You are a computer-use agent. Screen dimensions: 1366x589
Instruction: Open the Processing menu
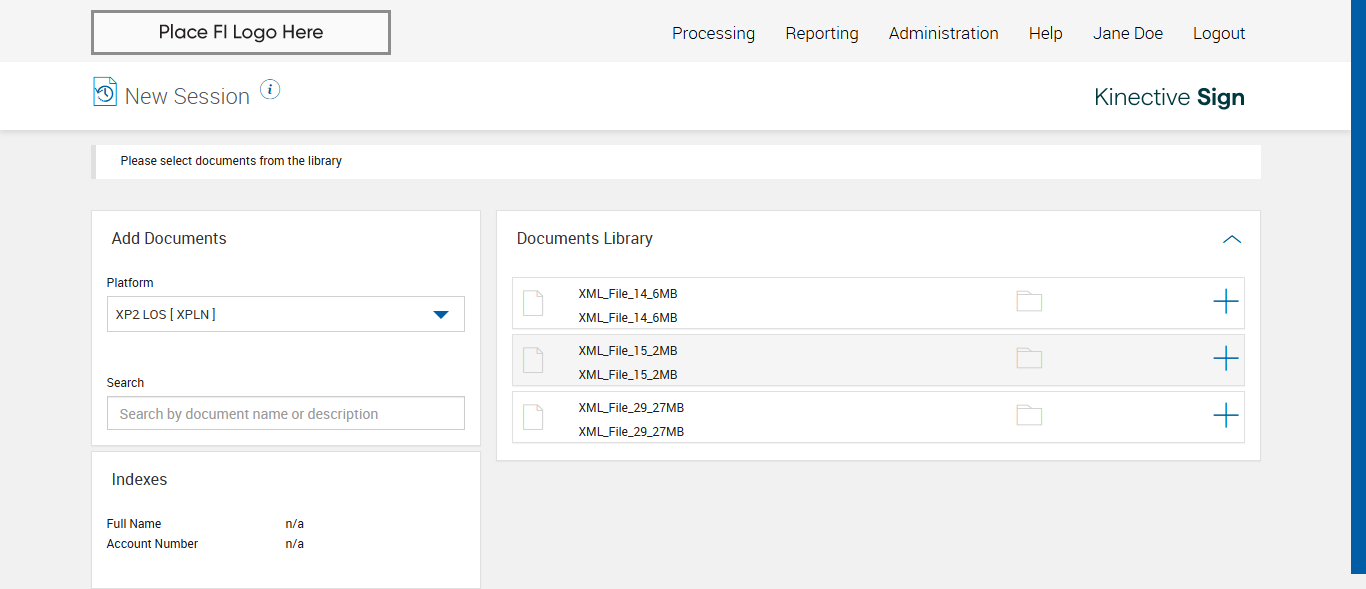713,33
